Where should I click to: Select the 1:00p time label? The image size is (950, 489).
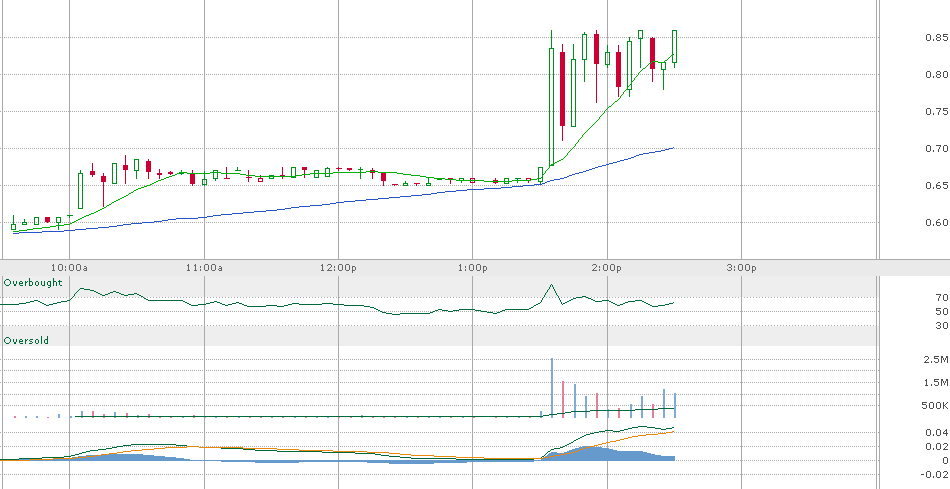point(473,268)
